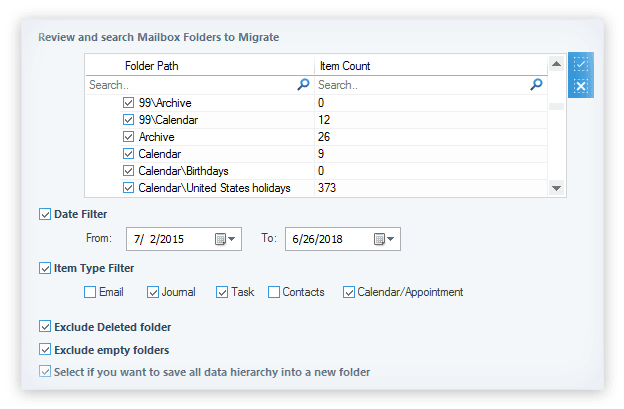Viewport: 624px width, 409px height.
Task: Expand the From date dropdown arrow
Action: (x=233, y=239)
